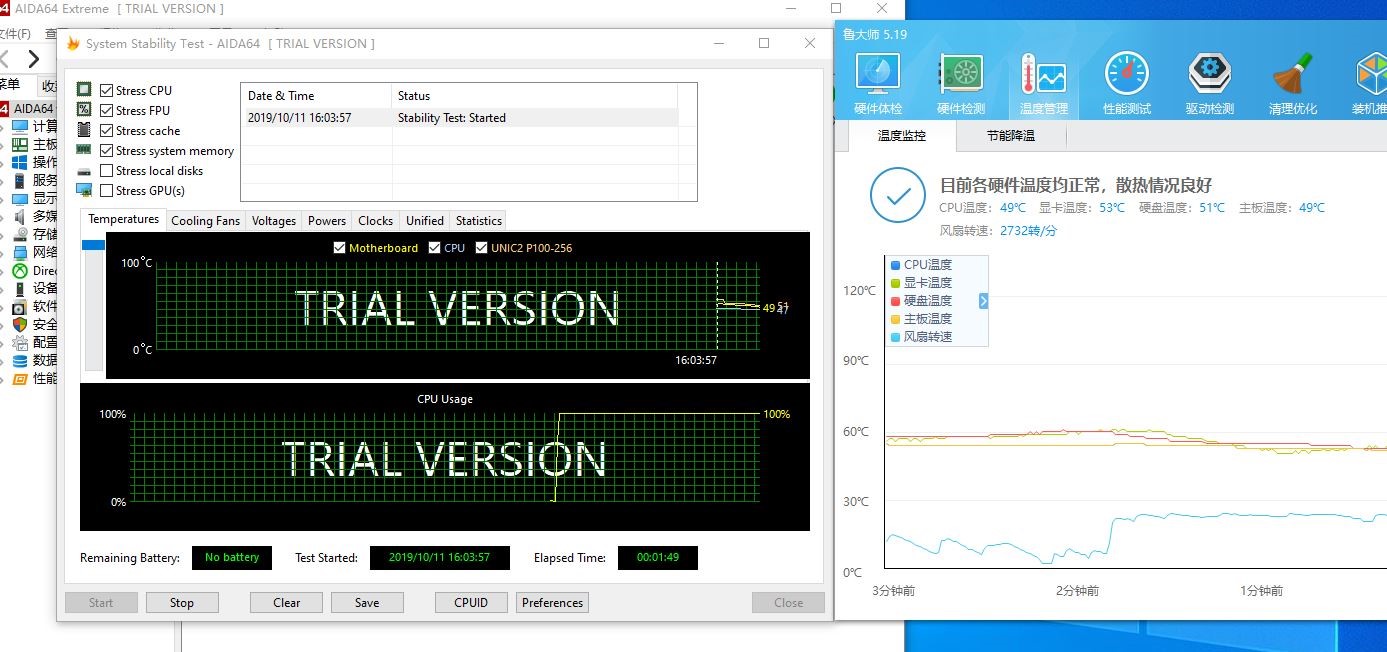Screen dimensions: 1387x652
Task: Uncheck Stress CPU checkbox
Action: 107,90
